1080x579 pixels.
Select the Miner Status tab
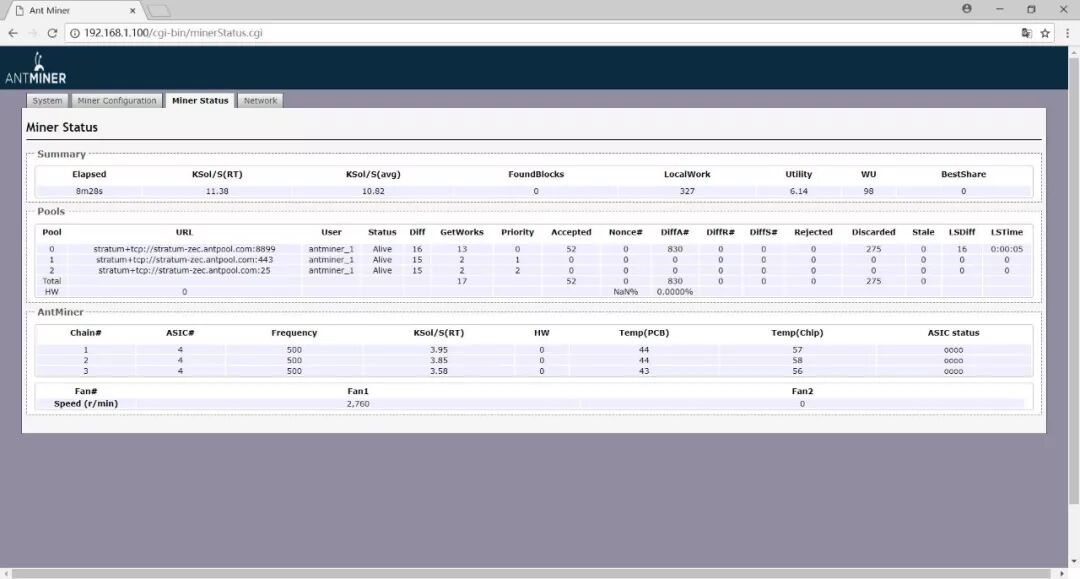pos(200,101)
